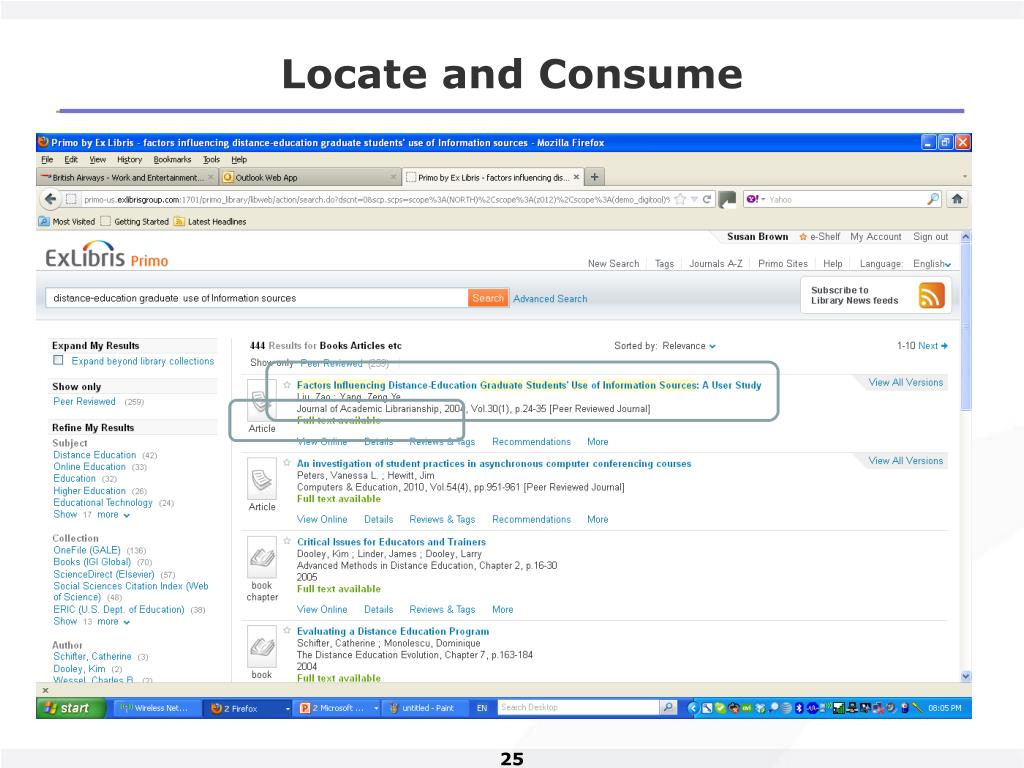Image resolution: width=1024 pixels, height=768 pixels.
Task: Open Most Visited bookmarks item
Action: click(67, 221)
